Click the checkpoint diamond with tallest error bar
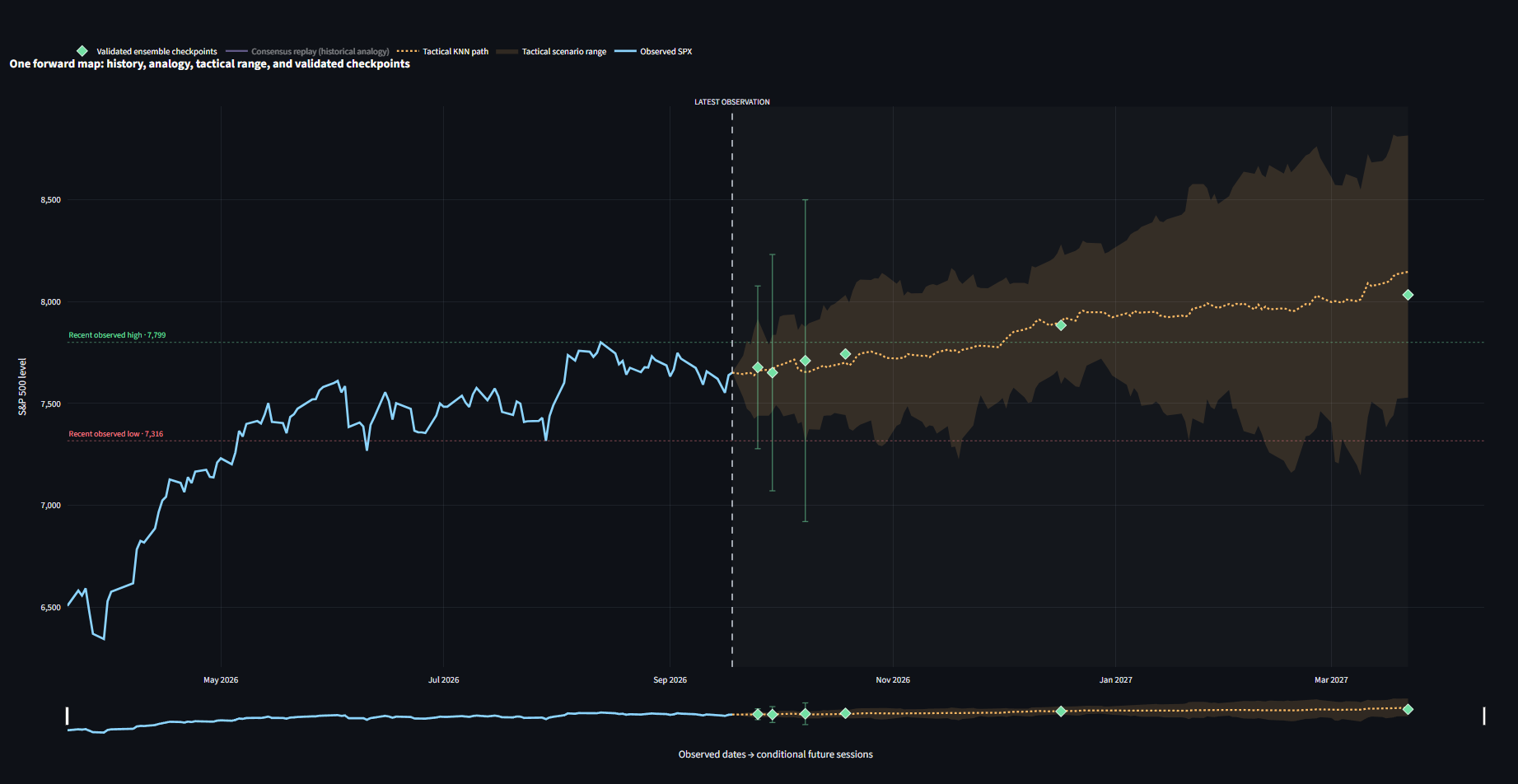 coord(805,361)
